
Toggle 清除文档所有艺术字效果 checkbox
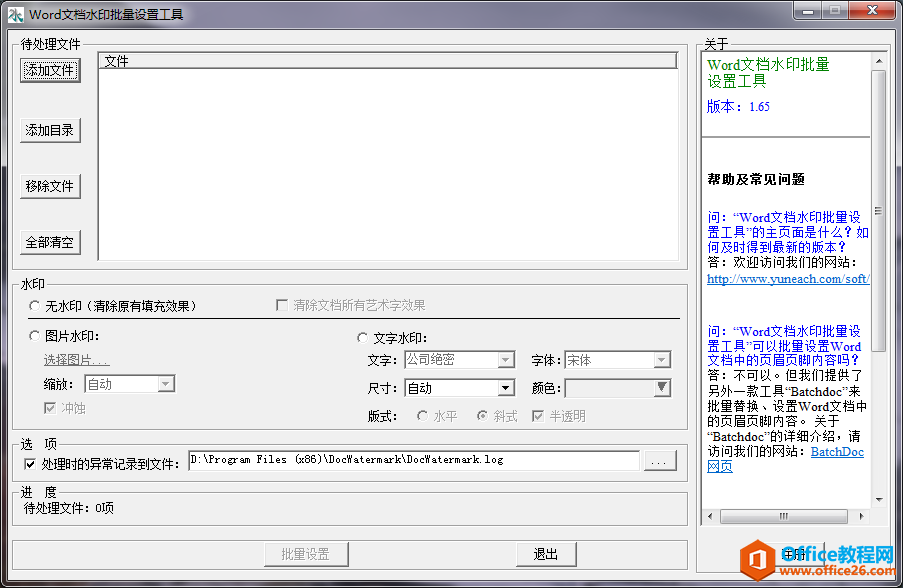pos(282,305)
